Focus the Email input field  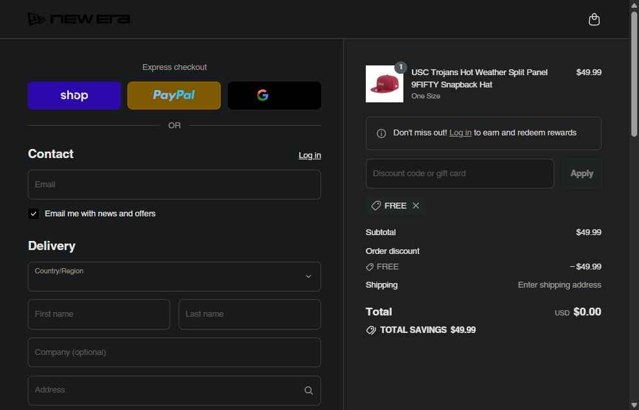click(174, 185)
